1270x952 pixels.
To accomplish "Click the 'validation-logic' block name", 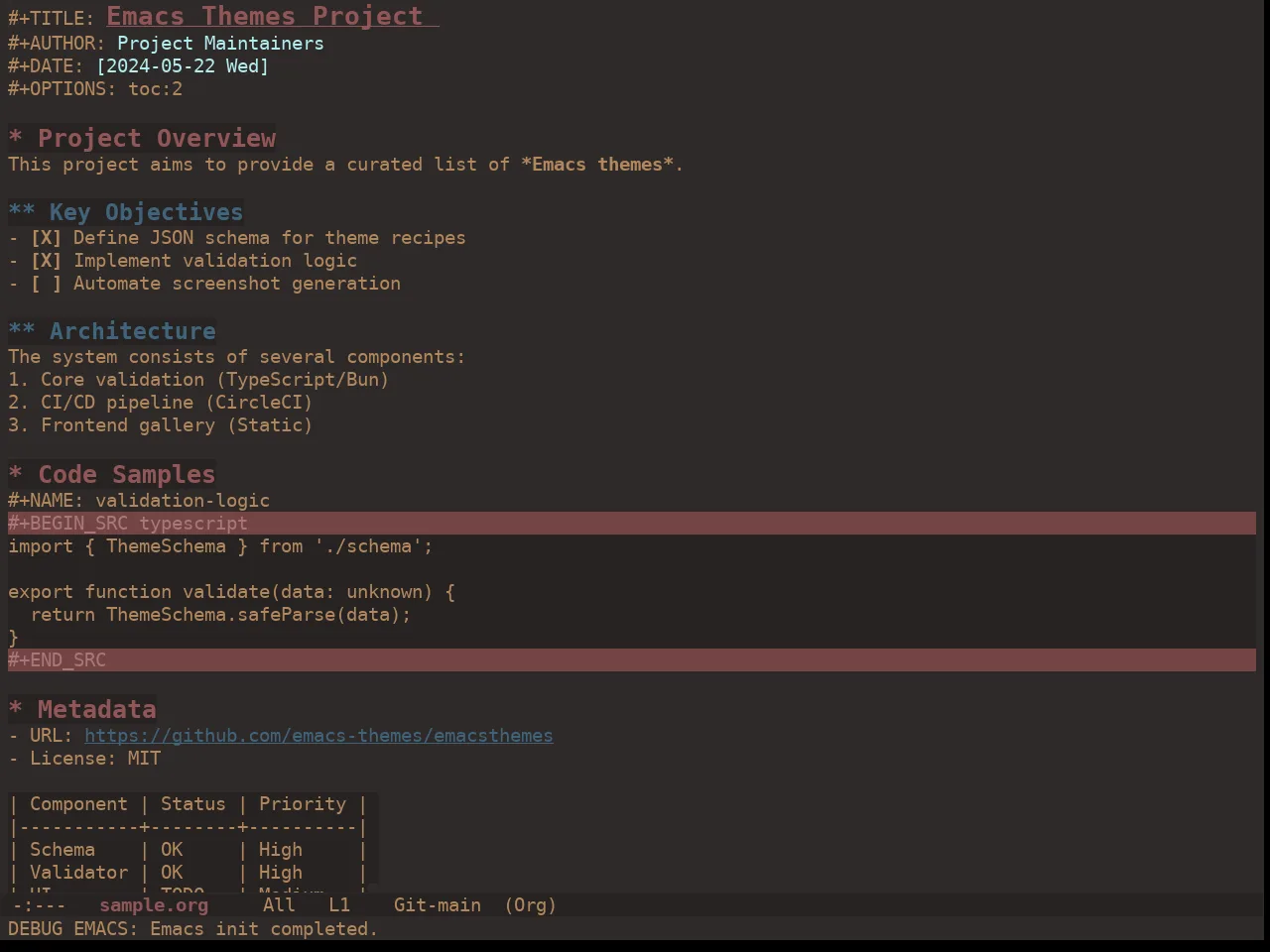I will pyautogui.click(x=183, y=501).
